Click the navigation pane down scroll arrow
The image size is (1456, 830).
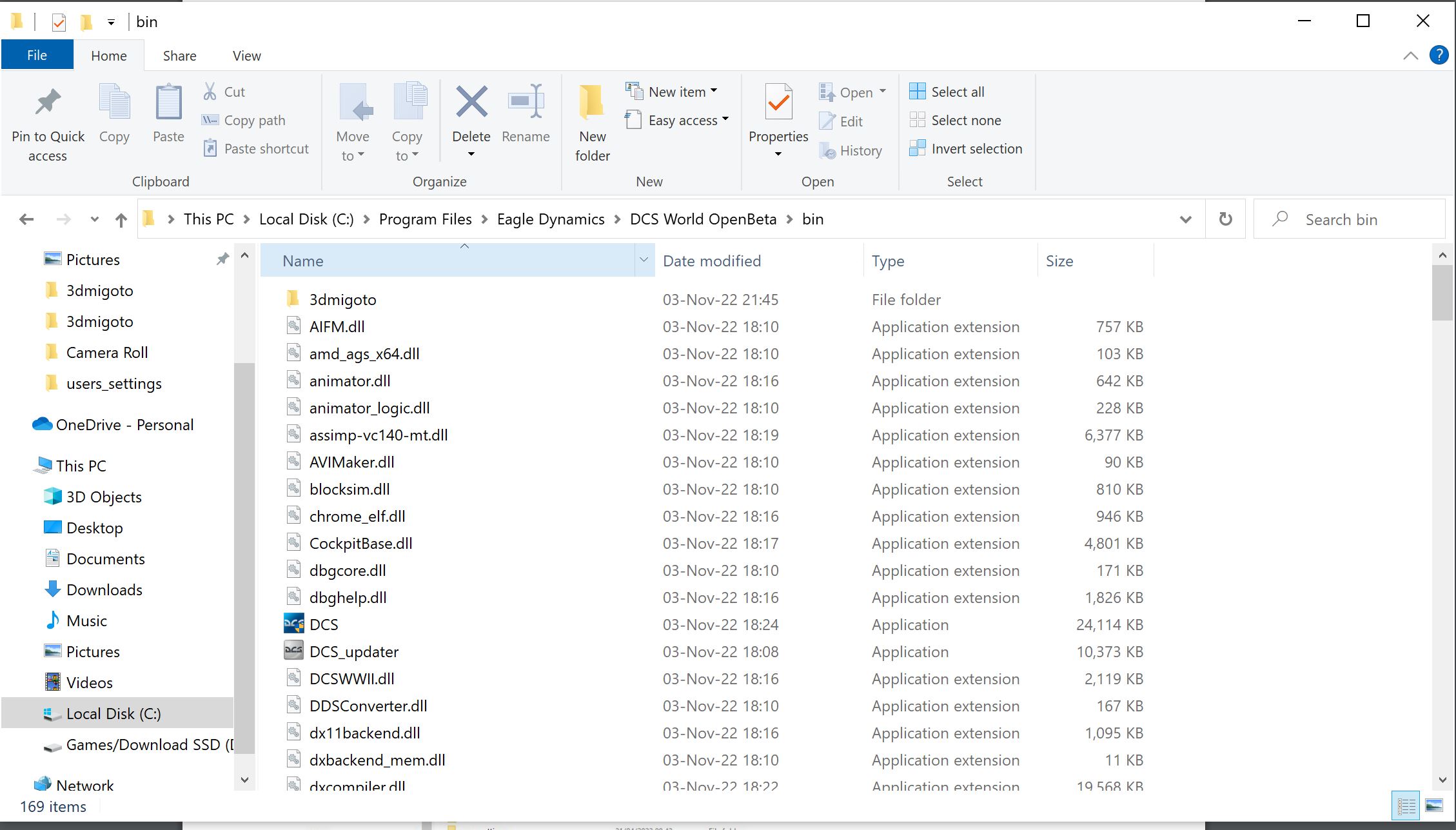[244, 780]
